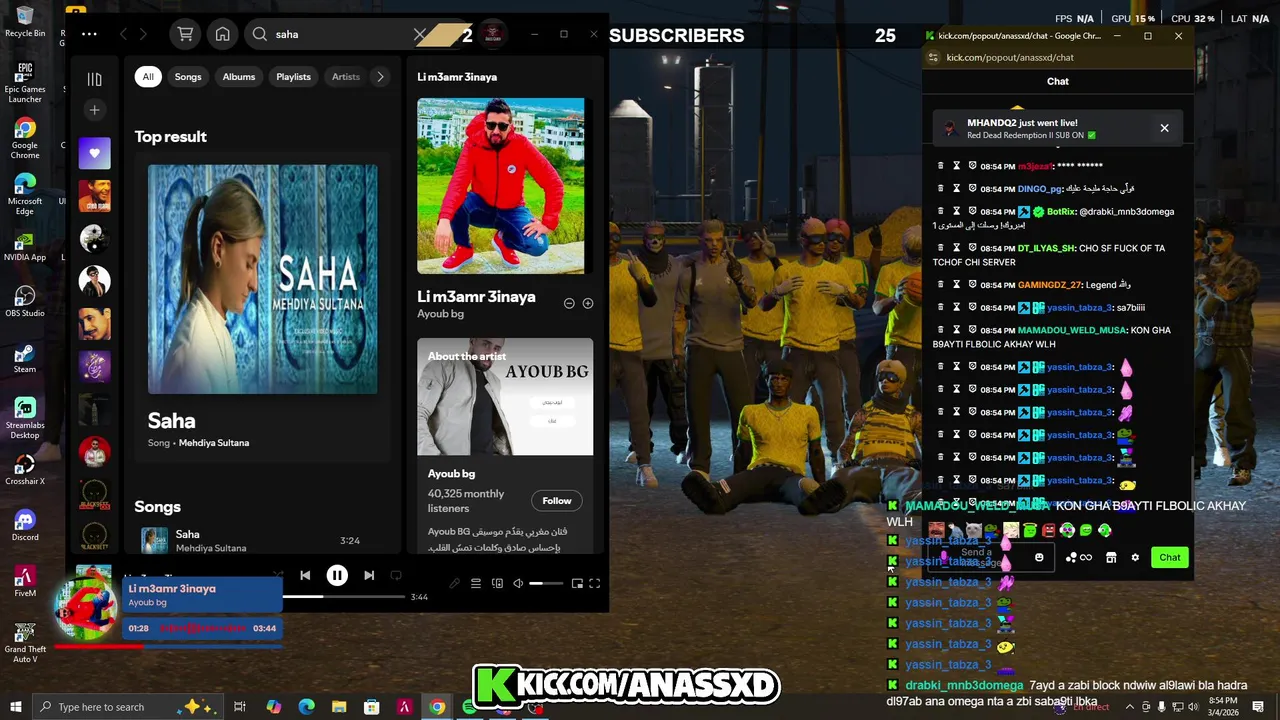The image size is (1280, 720).
Task: Go to Spotify Home
Action: tap(223, 34)
